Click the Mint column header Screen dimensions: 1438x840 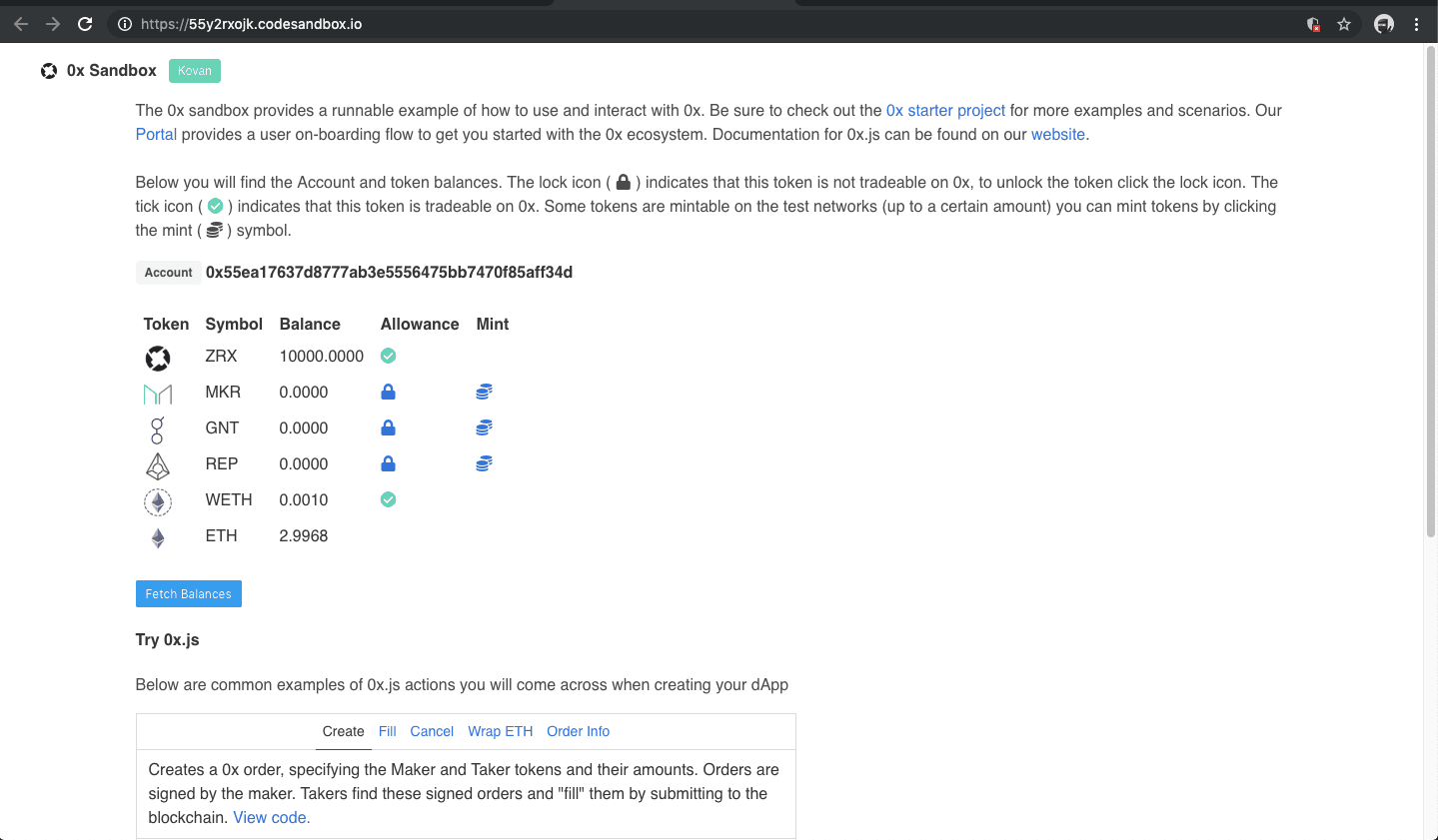click(493, 324)
